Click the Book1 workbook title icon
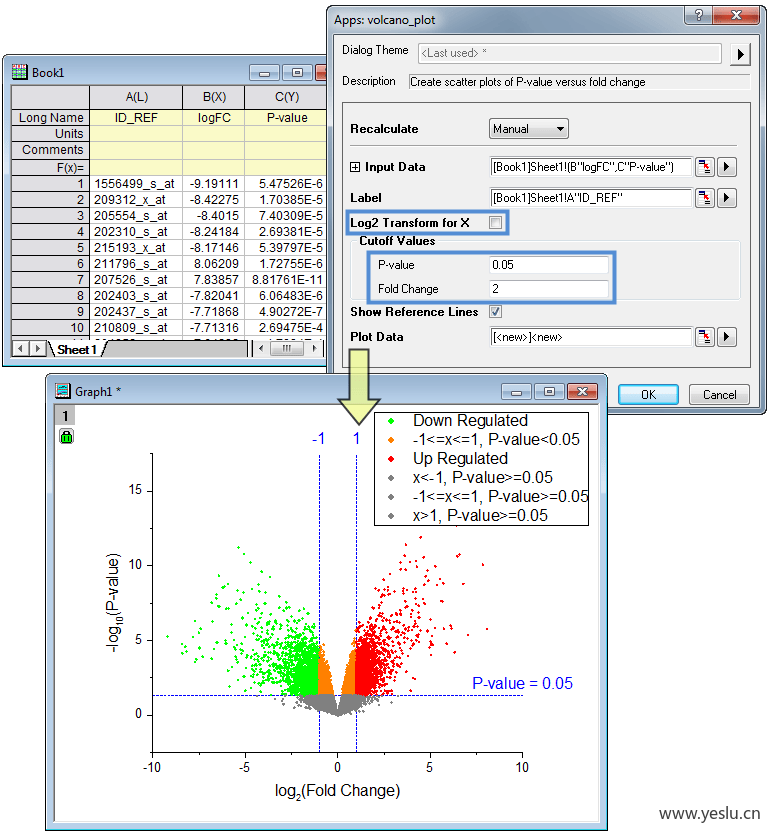The image size is (772, 833). pos(20,72)
